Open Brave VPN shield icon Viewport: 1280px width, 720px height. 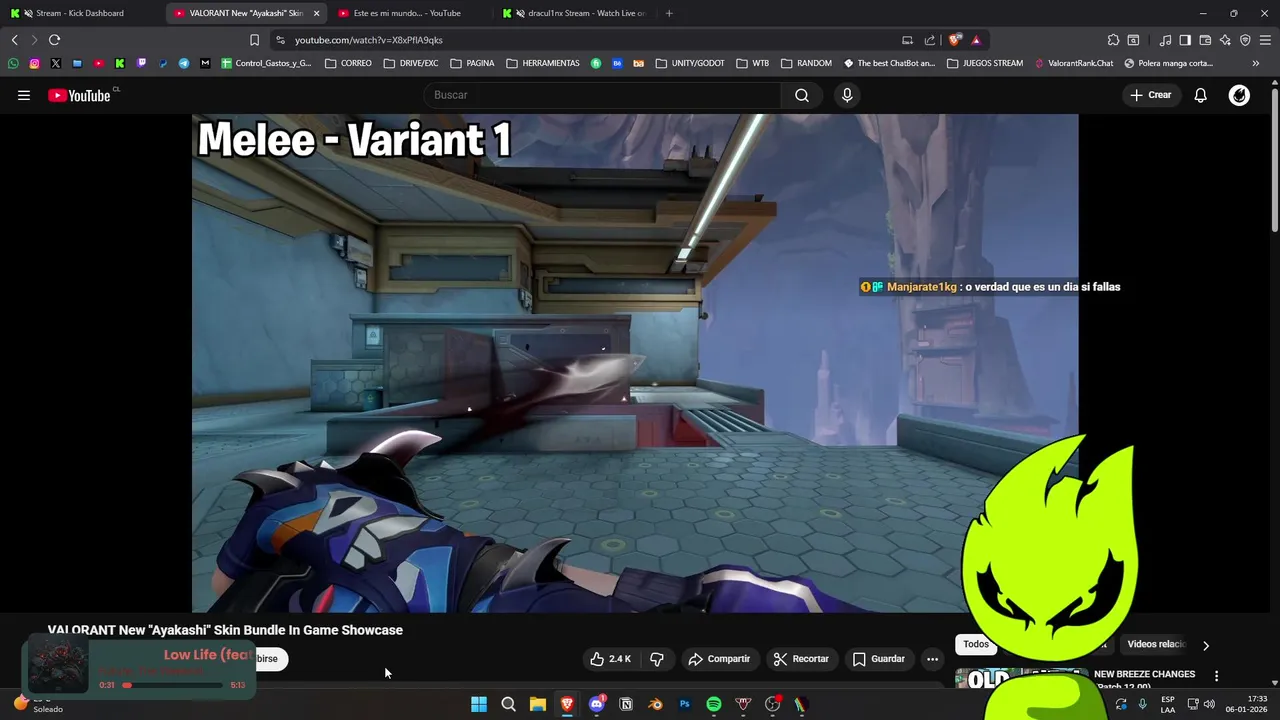(1245, 40)
